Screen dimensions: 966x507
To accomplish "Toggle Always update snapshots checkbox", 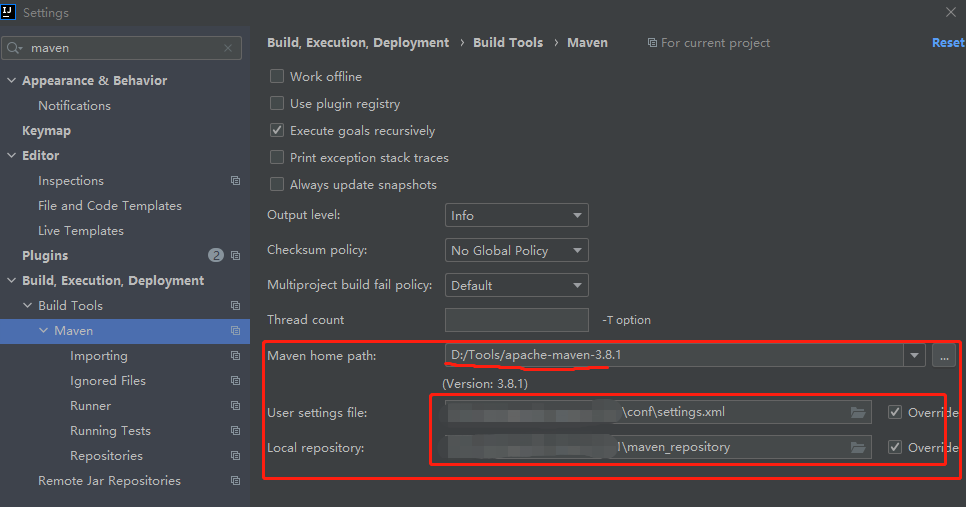I will 277,185.
